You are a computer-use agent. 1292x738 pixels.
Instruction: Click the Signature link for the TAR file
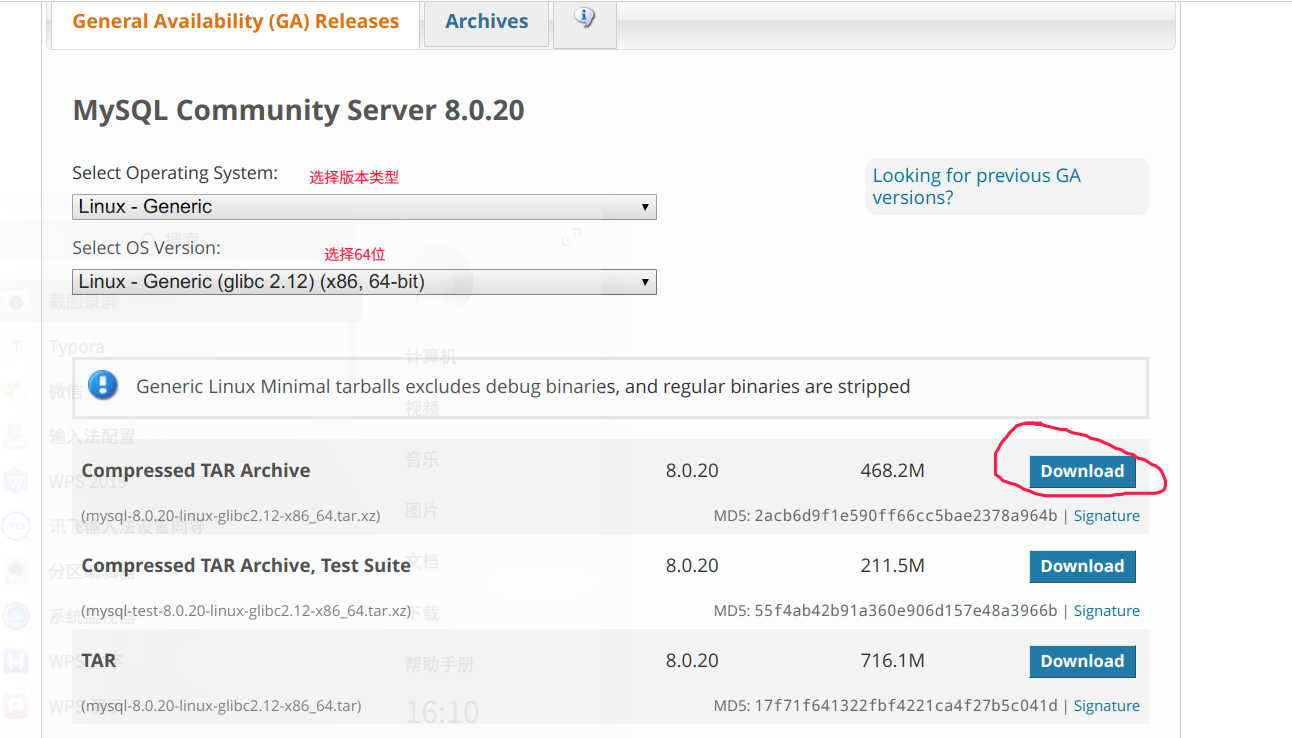tap(1106, 705)
